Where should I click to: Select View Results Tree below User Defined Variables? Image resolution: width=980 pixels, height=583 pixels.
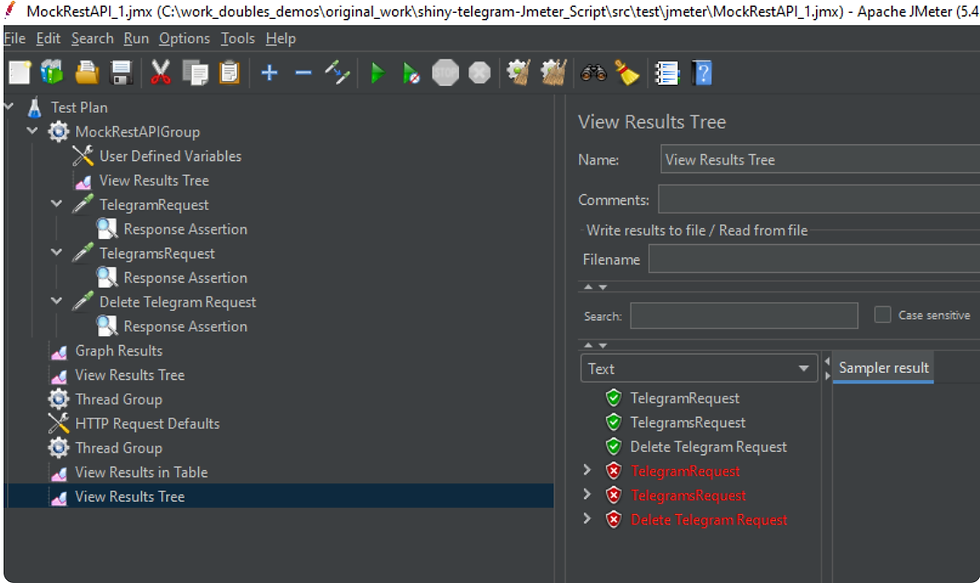[154, 181]
